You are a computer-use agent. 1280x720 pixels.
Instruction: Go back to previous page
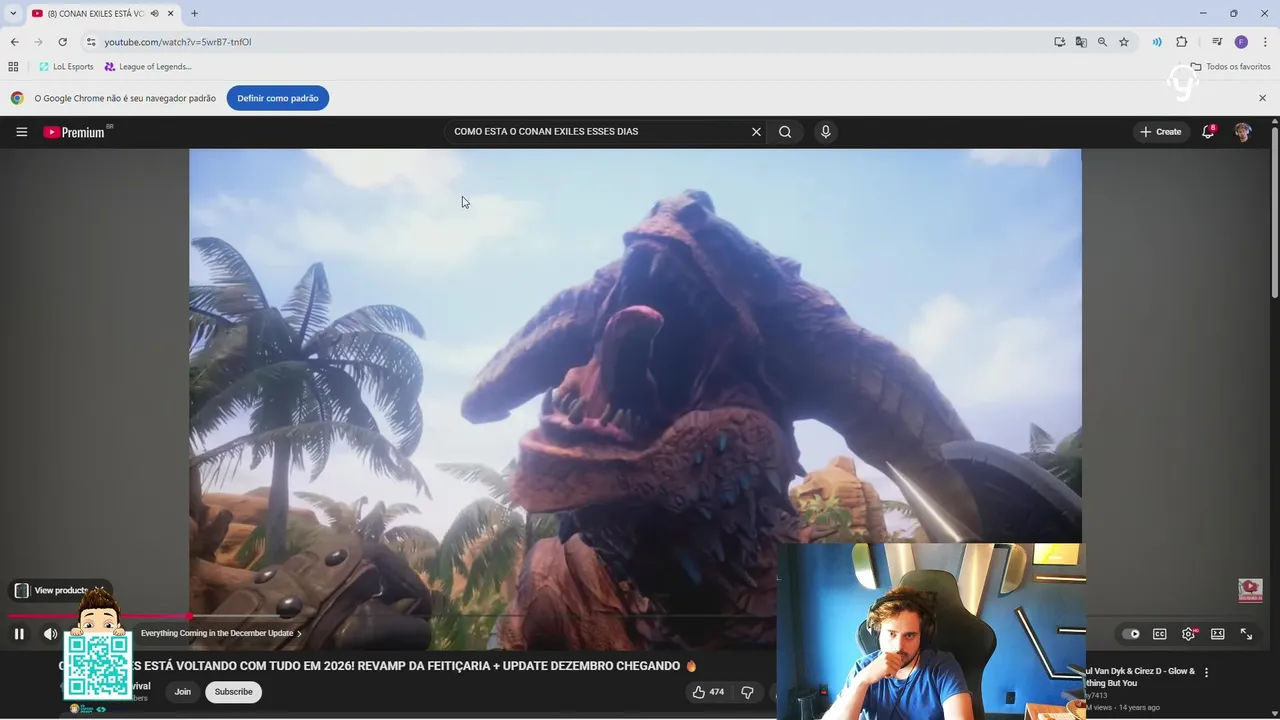click(14, 42)
